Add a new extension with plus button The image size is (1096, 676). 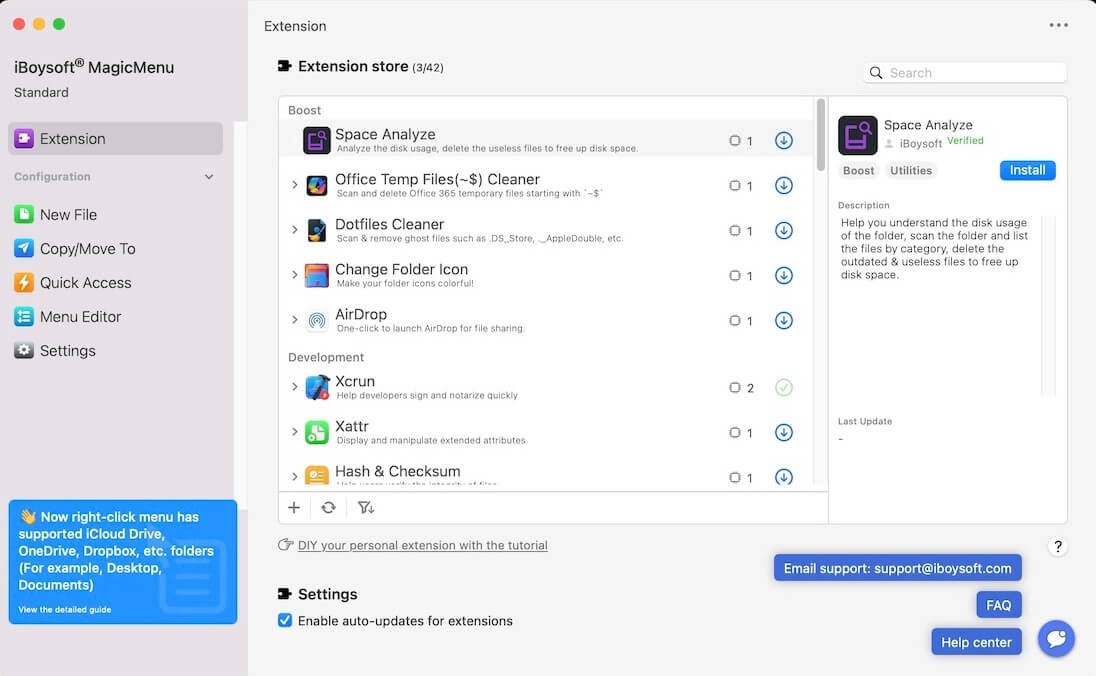[294, 508]
